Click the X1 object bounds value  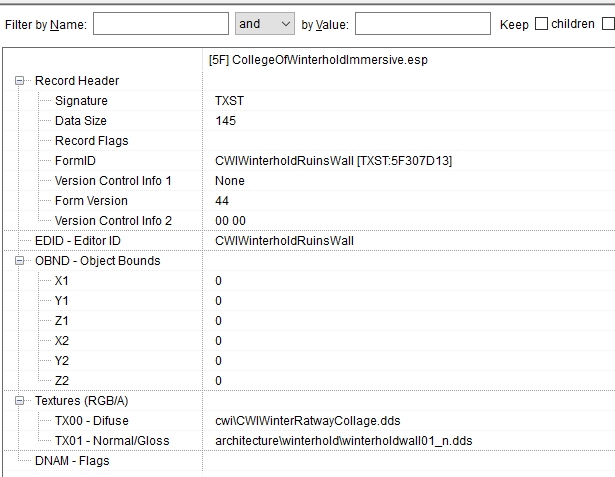tap(219, 281)
